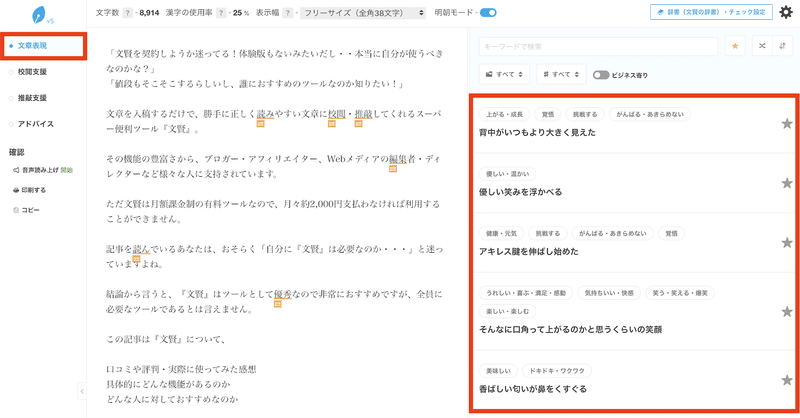Star the expression 優しい笑みを浮かべる

tap(787, 183)
